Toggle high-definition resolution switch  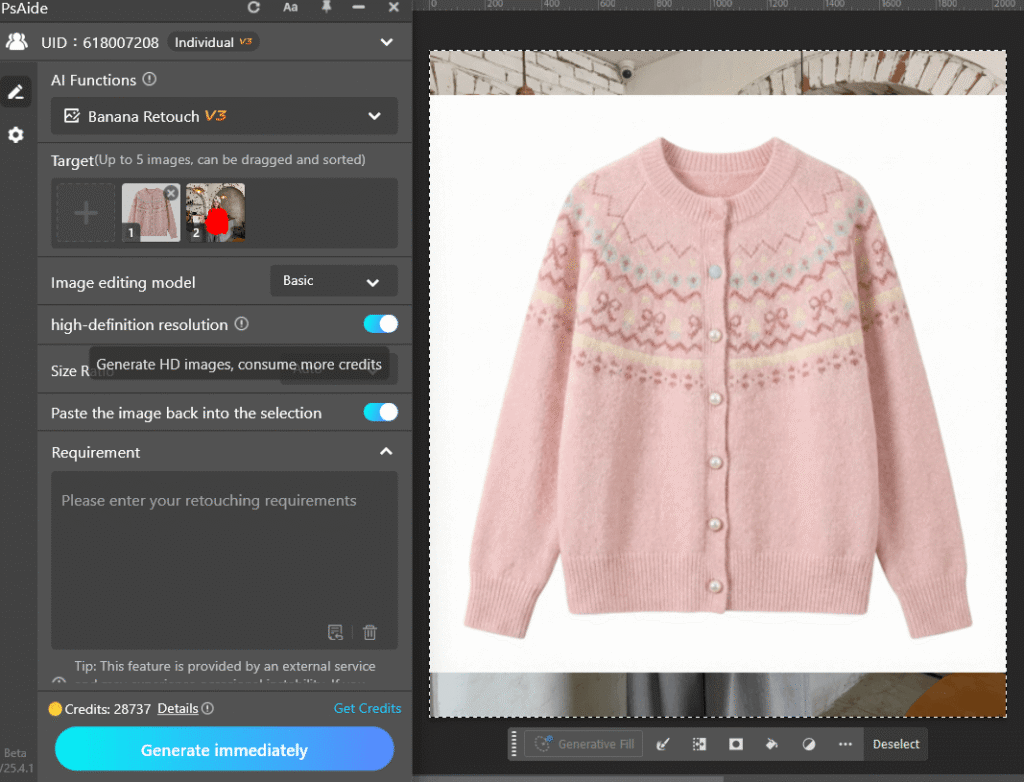point(380,324)
